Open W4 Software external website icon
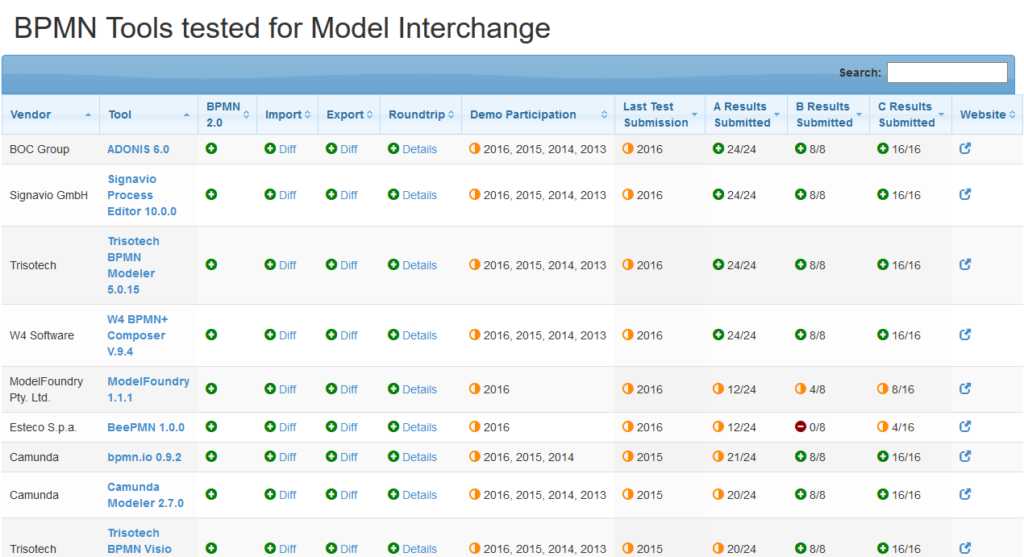 pyautogui.click(x=965, y=335)
